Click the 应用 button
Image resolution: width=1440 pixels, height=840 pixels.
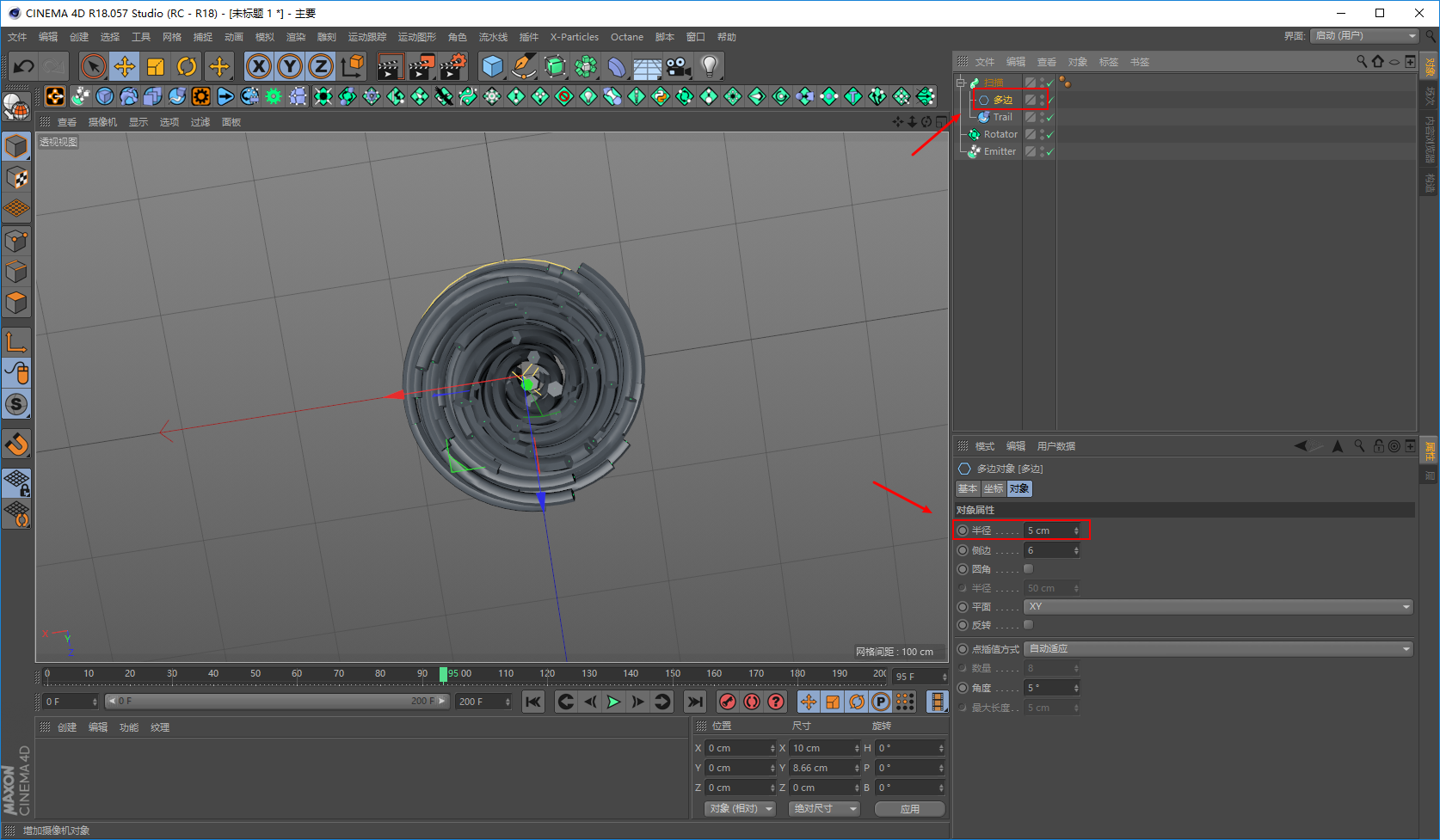coord(910,809)
